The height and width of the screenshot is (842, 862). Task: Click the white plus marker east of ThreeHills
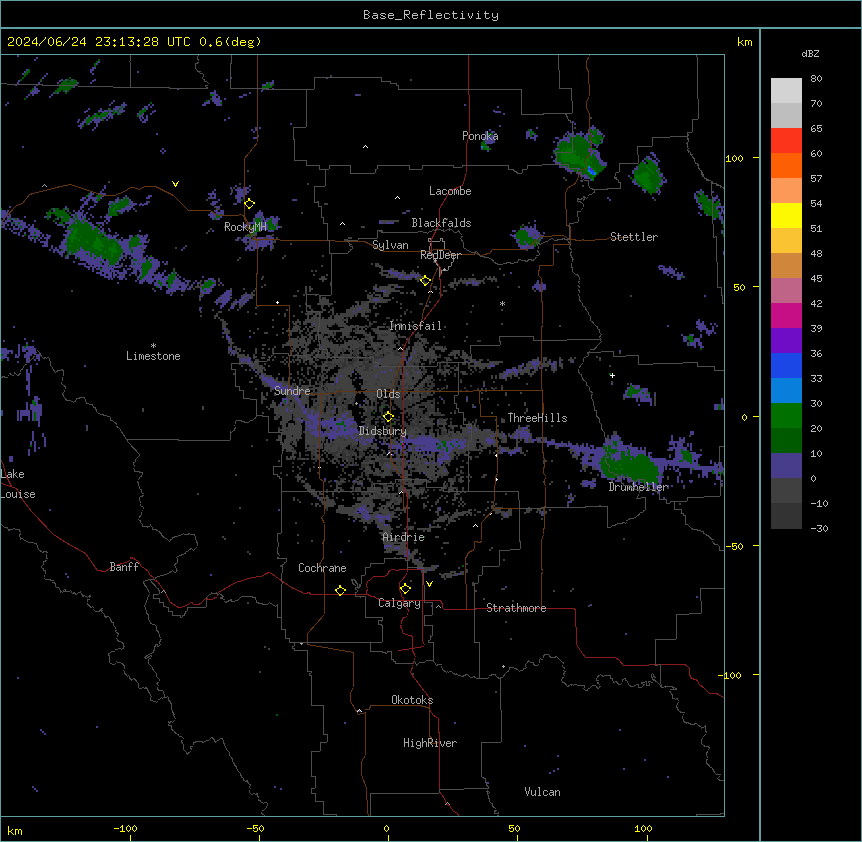coord(612,375)
